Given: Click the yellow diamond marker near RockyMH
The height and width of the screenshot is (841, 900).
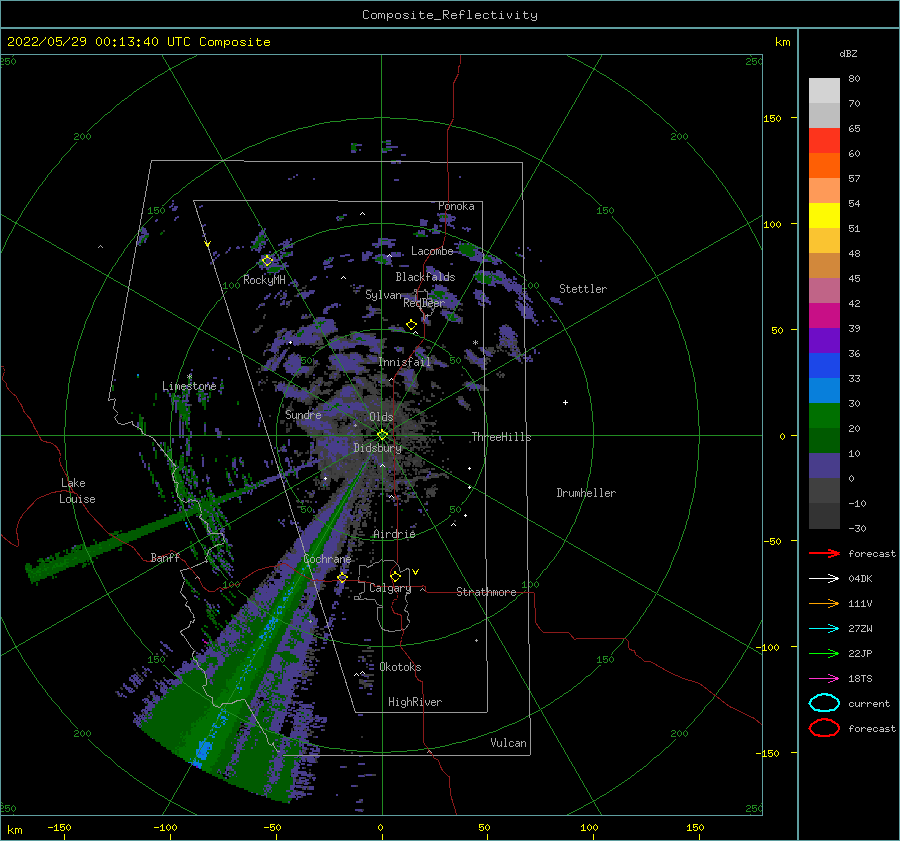Looking at the screenshot, I should click(x=267, y=261).
